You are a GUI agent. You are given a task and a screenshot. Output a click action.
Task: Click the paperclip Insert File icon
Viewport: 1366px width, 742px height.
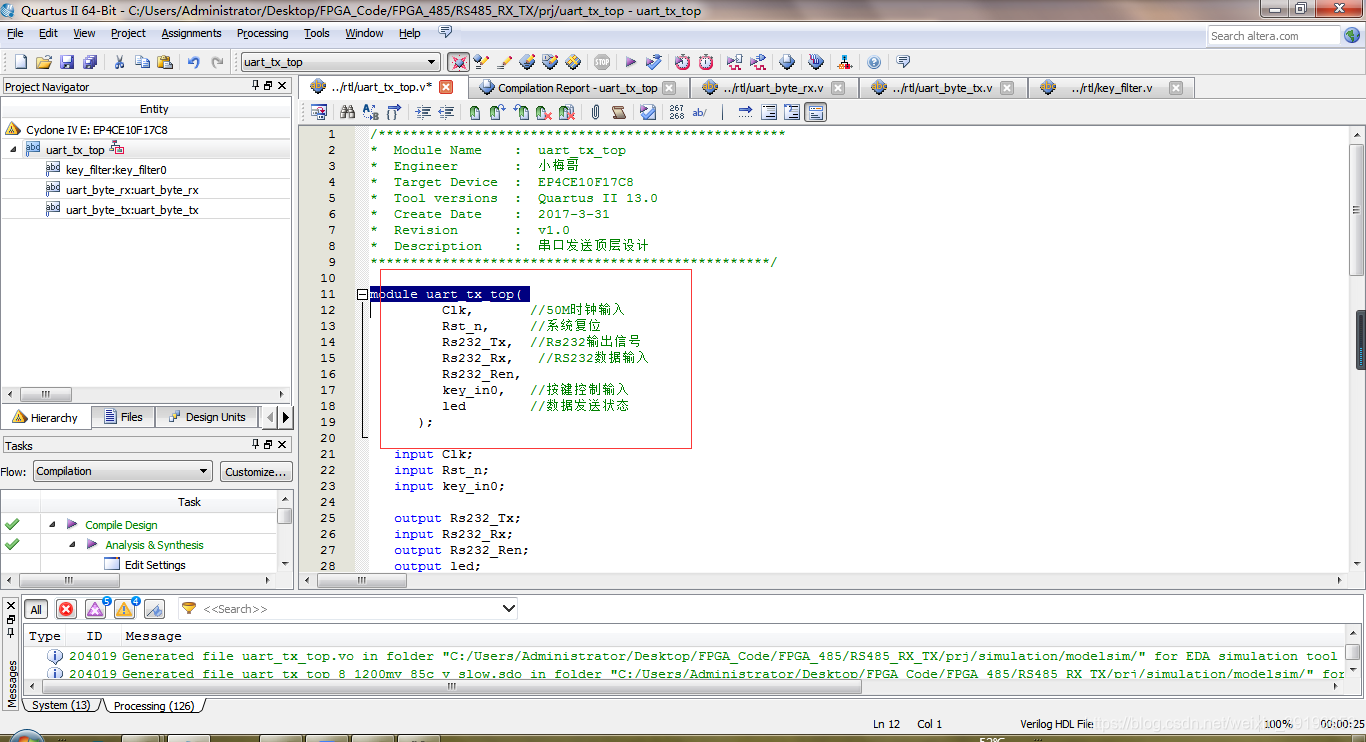[596, 112]
